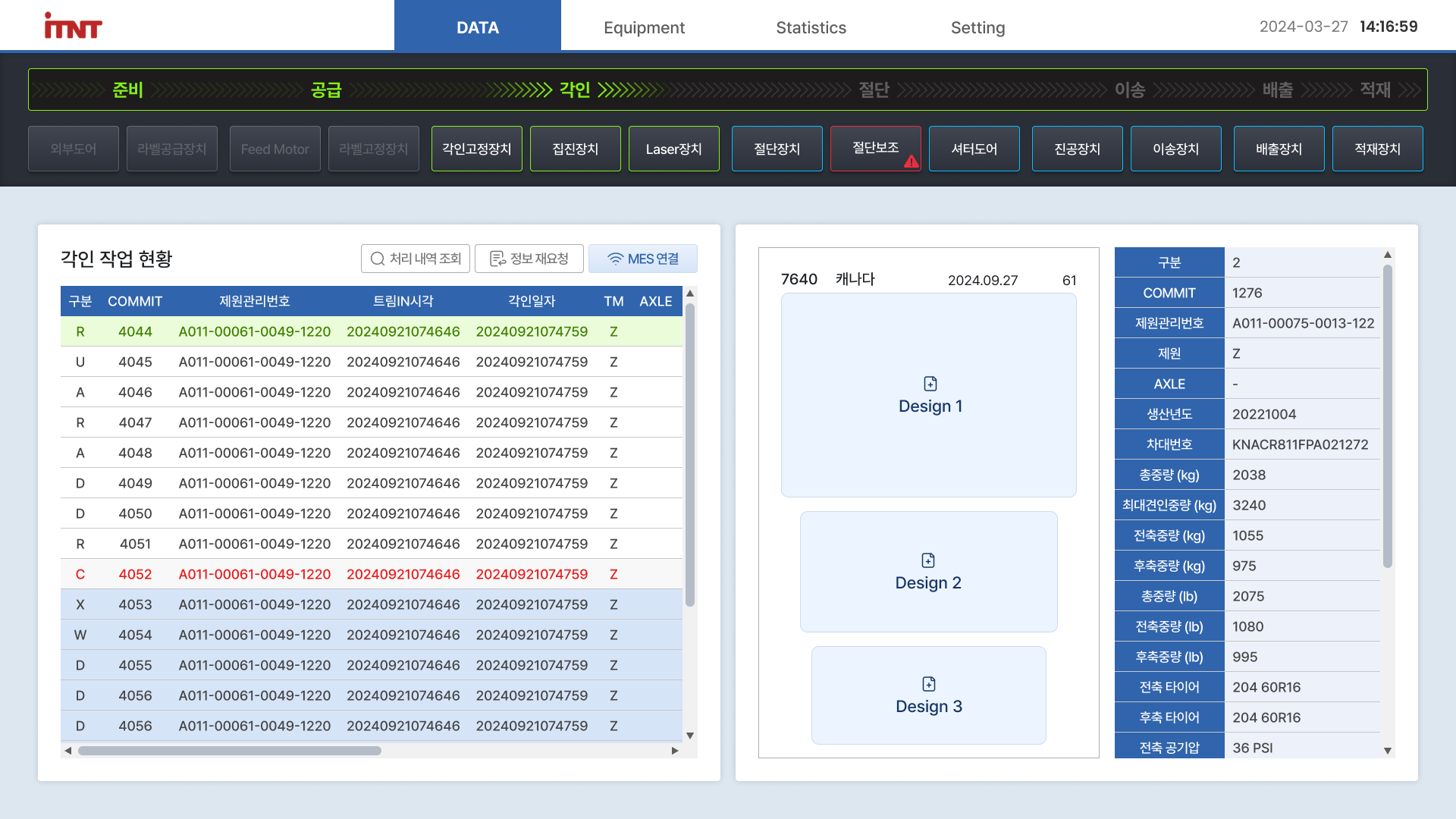This screenshot has width=1456, height=819.
Task: Click document icon in 정보 재요청
Action: tap(497, 259)
